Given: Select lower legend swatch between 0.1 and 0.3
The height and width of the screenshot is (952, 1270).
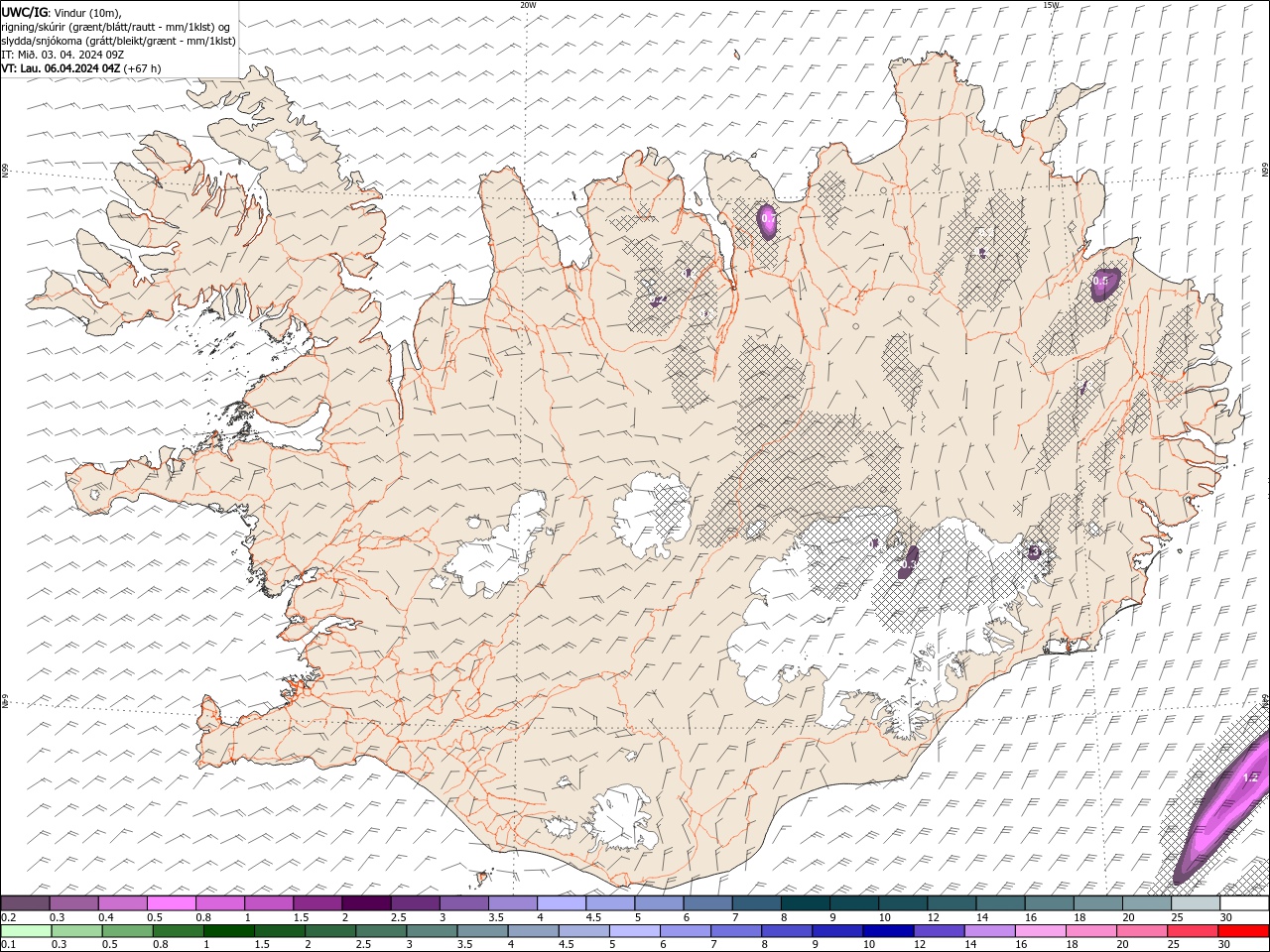Looking at the screenshot, I should click(26, 931).
